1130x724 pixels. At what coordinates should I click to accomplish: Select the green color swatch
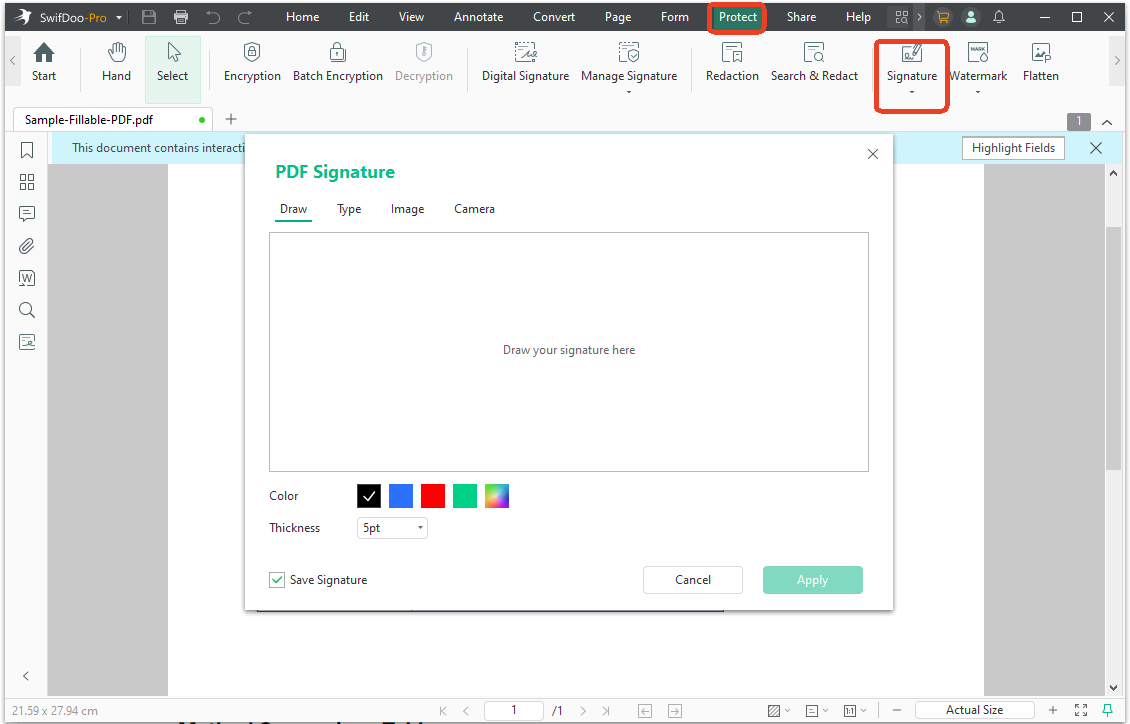pos(465,496)
